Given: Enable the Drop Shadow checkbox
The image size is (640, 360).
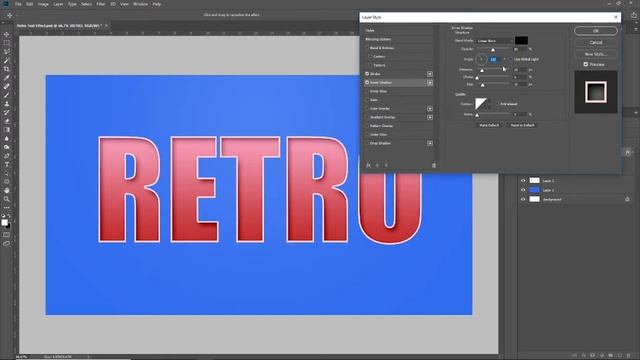Looking at the screenshot, I should (367, 143).
